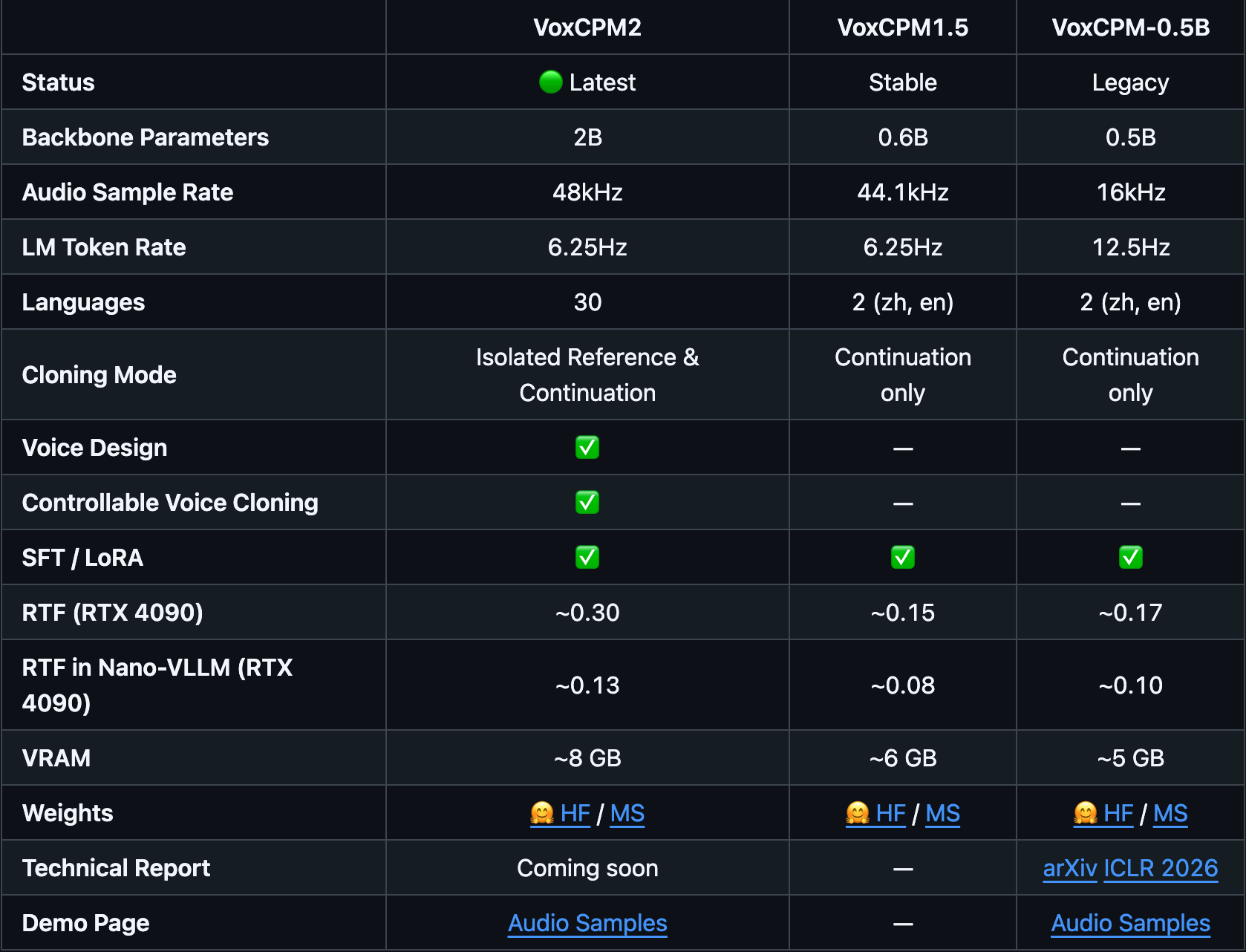Click the "16kHz" sample rate value
The width and height of the screenshot is (1246, 952).
tap(1131, 192)
